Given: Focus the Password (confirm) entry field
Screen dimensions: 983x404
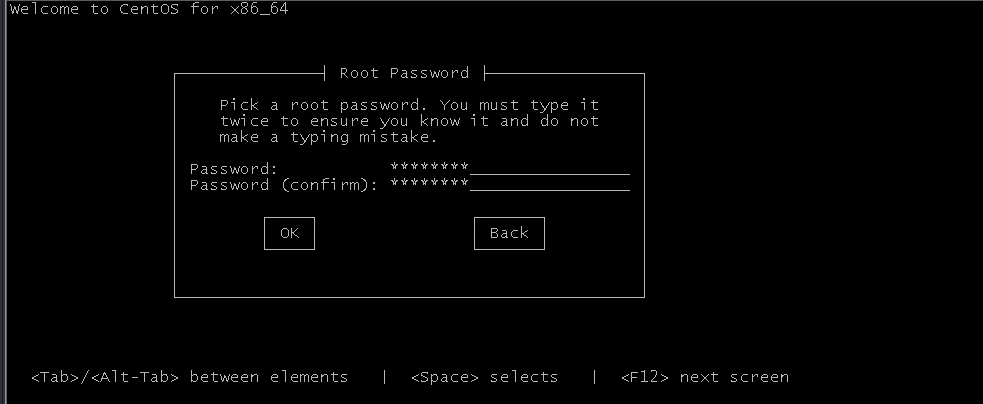Looking at the screenshot, I should pyautogui.click(x=510, y=184).
